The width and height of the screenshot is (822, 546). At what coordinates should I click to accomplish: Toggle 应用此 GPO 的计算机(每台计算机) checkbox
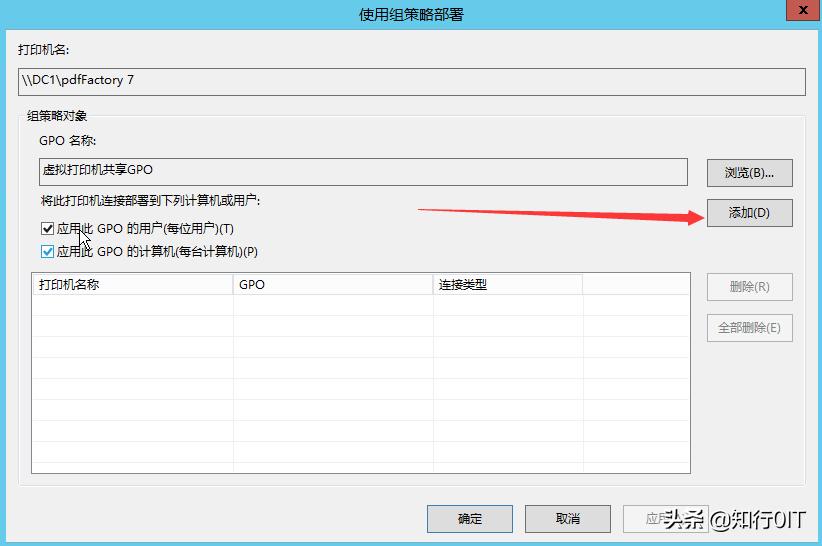tap(47, 252)
